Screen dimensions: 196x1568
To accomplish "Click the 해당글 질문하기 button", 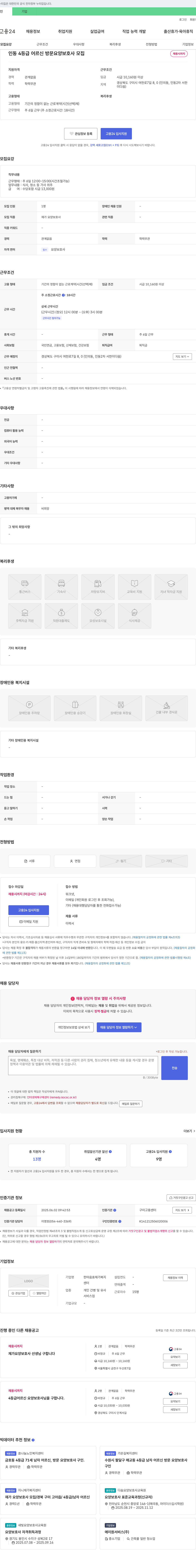I will point(131,1104).
